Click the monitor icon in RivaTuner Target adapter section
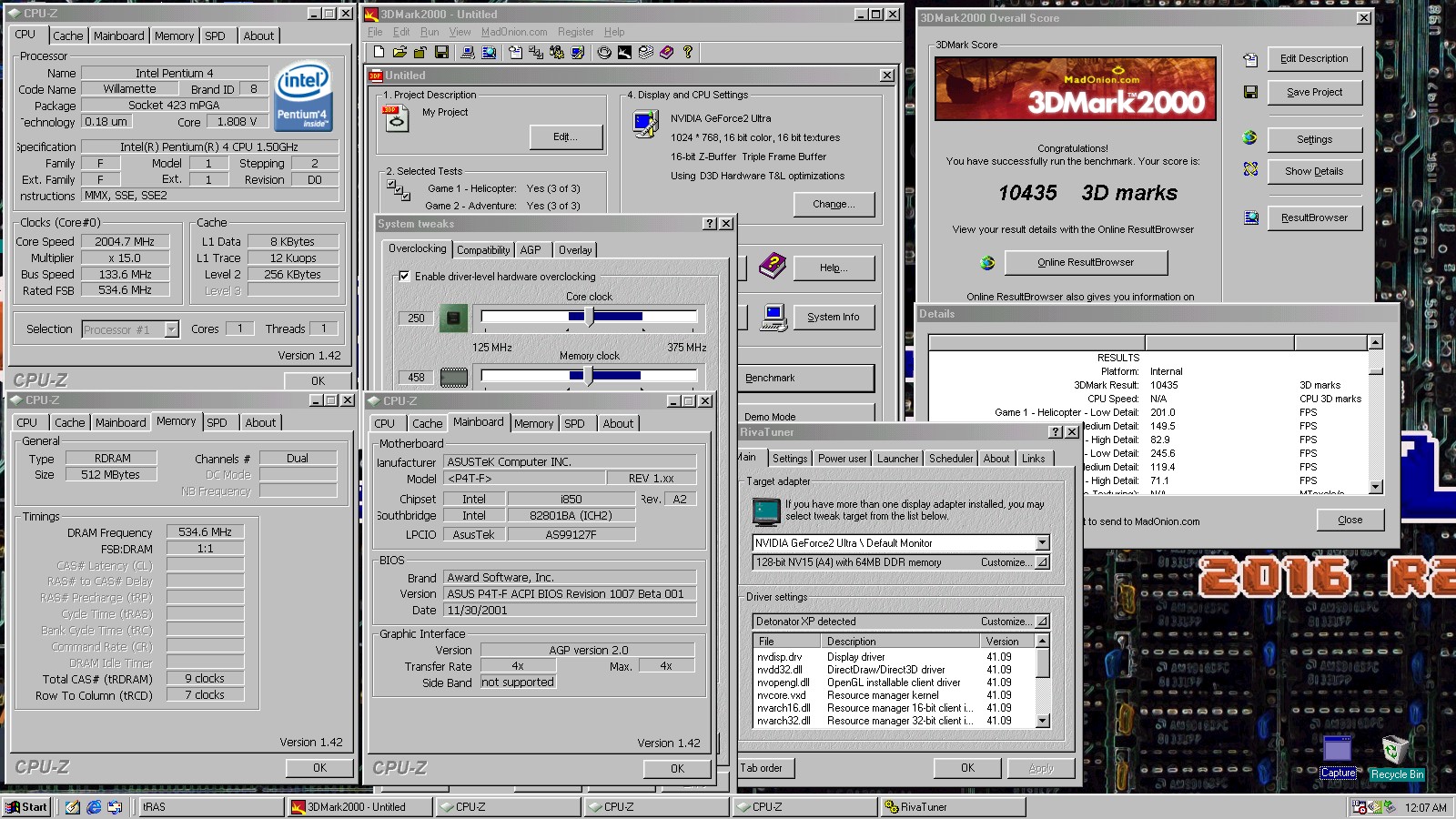Image resolution: width=1456 pixels, height=819 pixels. coord(766,511)
